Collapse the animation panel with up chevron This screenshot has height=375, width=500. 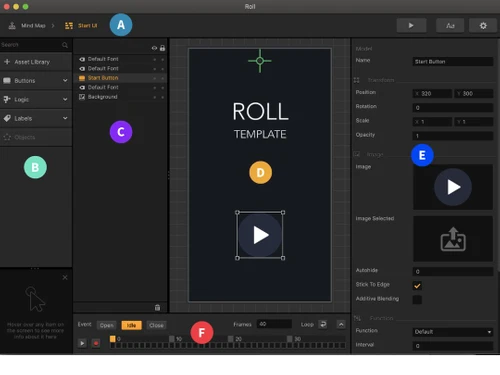coord(341,324)
